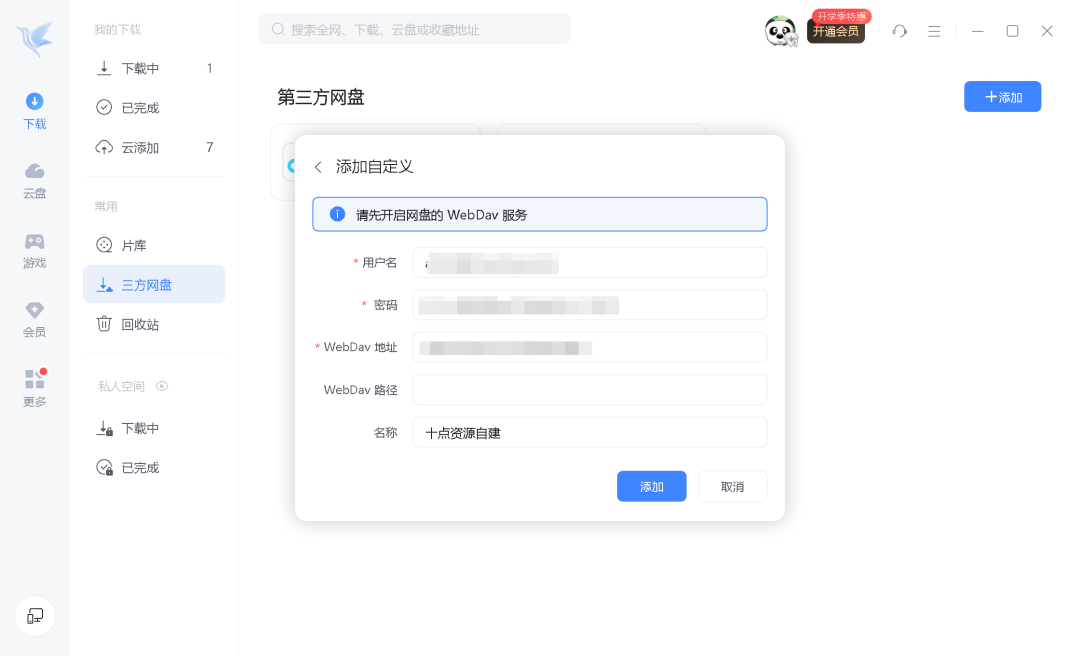Open the 片库 library
This screenshot has width=1080, height=656.
click(x=154, y=245)
